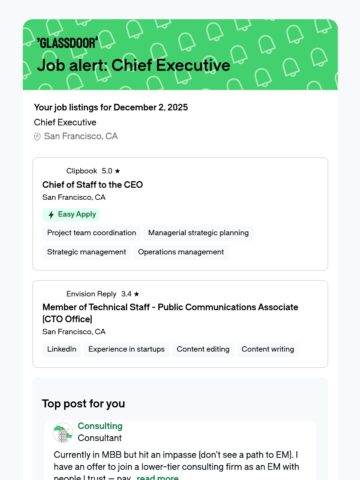Select the Content editing tag
The width and height of the screenshot is (360, 480).
click(203, 349)
